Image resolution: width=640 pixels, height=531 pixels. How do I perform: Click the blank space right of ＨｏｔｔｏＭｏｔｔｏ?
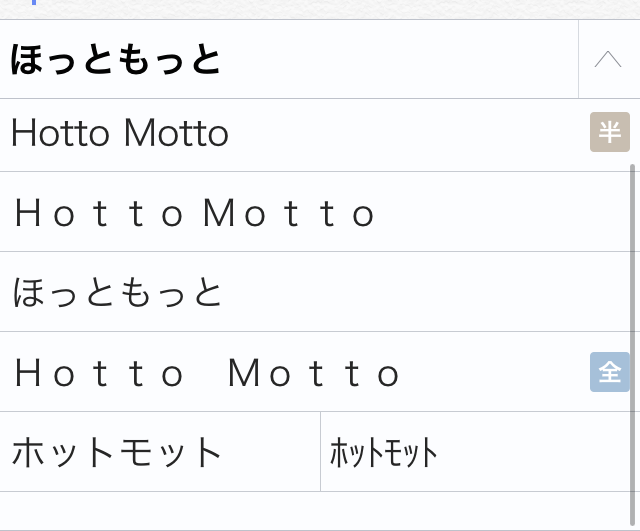(502, 212)
